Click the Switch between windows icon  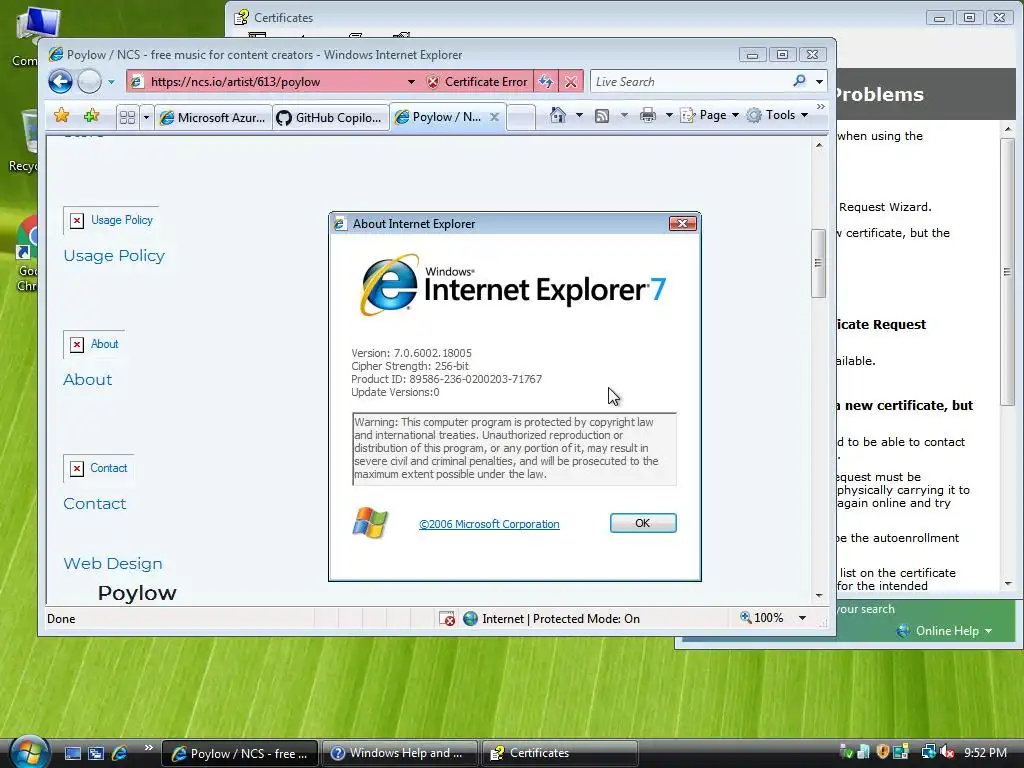(x=96, y=754)
